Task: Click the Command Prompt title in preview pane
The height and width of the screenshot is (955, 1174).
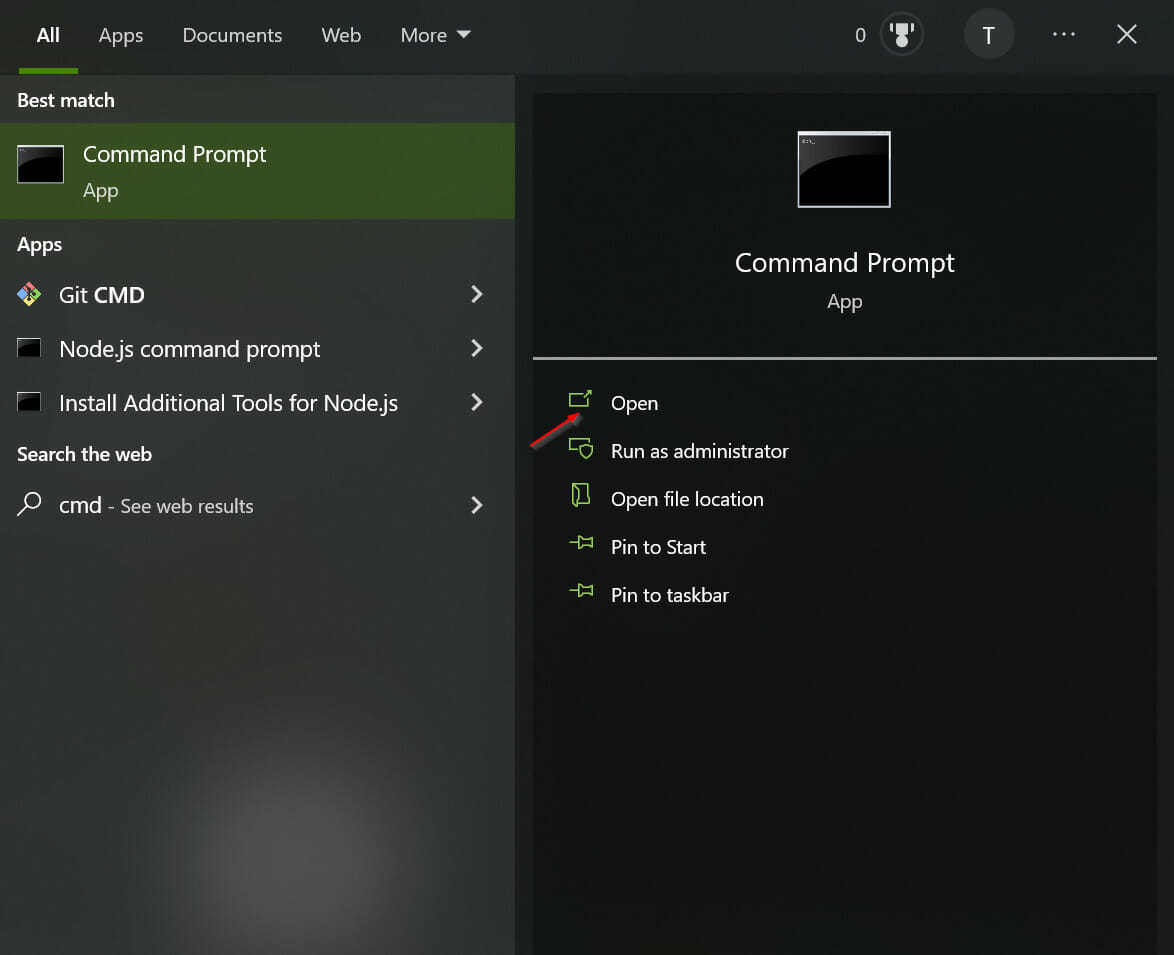Action: 844,263
